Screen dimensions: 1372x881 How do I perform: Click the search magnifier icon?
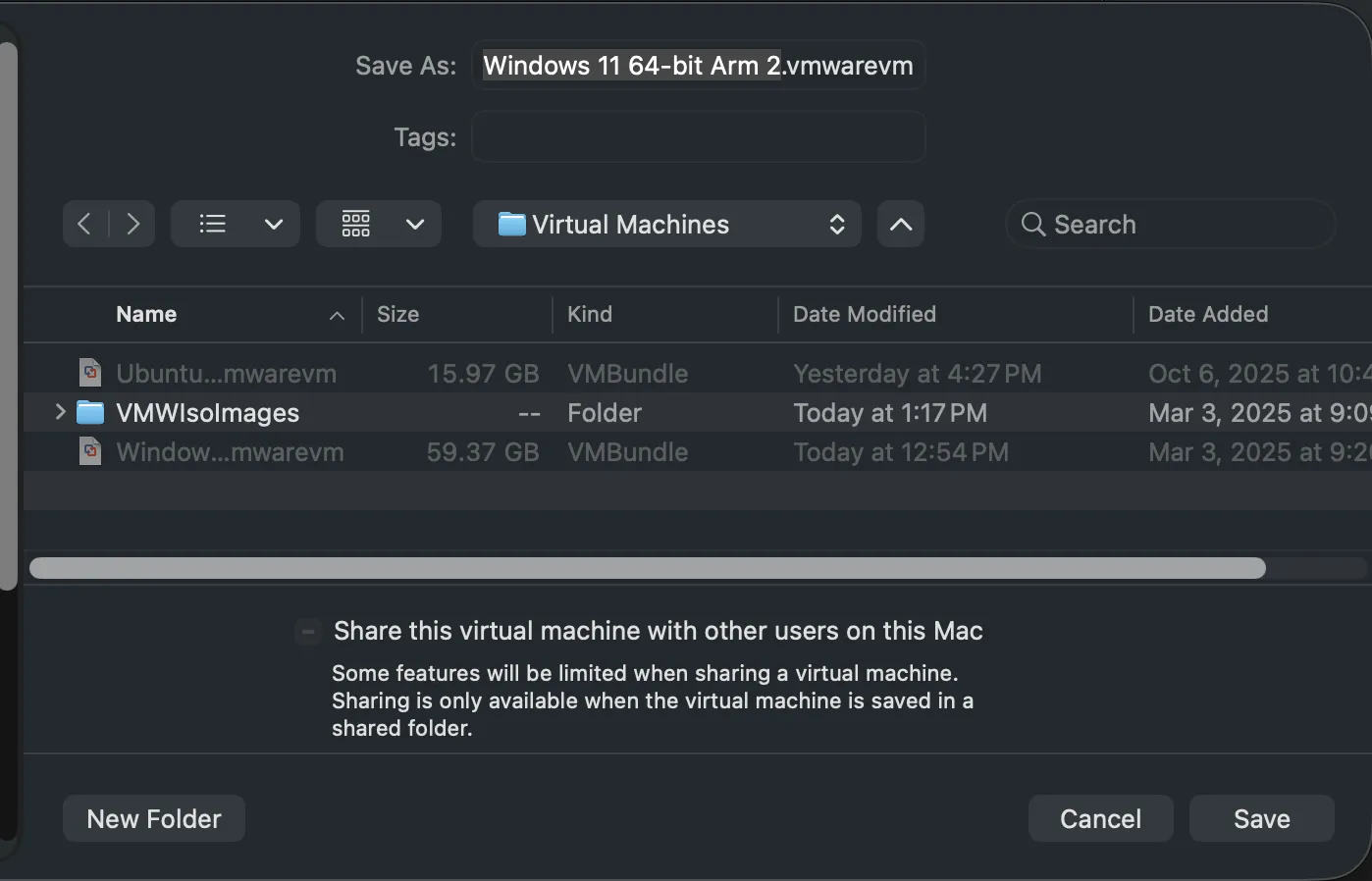1032,225
